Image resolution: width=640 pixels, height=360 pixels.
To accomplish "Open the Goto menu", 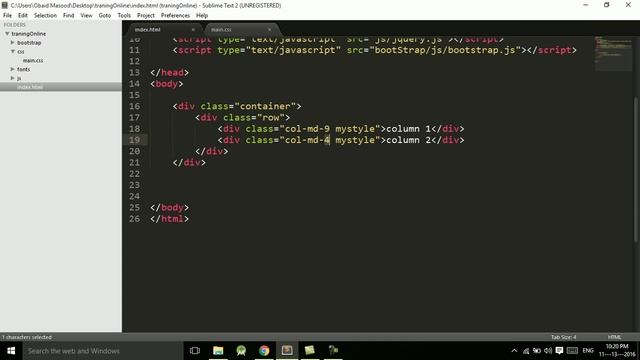I will coord(104,16).
